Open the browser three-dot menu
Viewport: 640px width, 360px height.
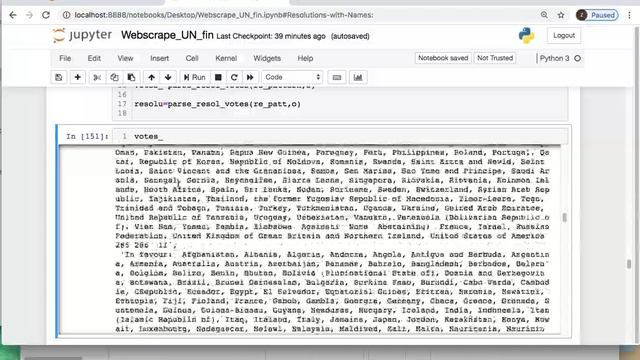[629, 15]
